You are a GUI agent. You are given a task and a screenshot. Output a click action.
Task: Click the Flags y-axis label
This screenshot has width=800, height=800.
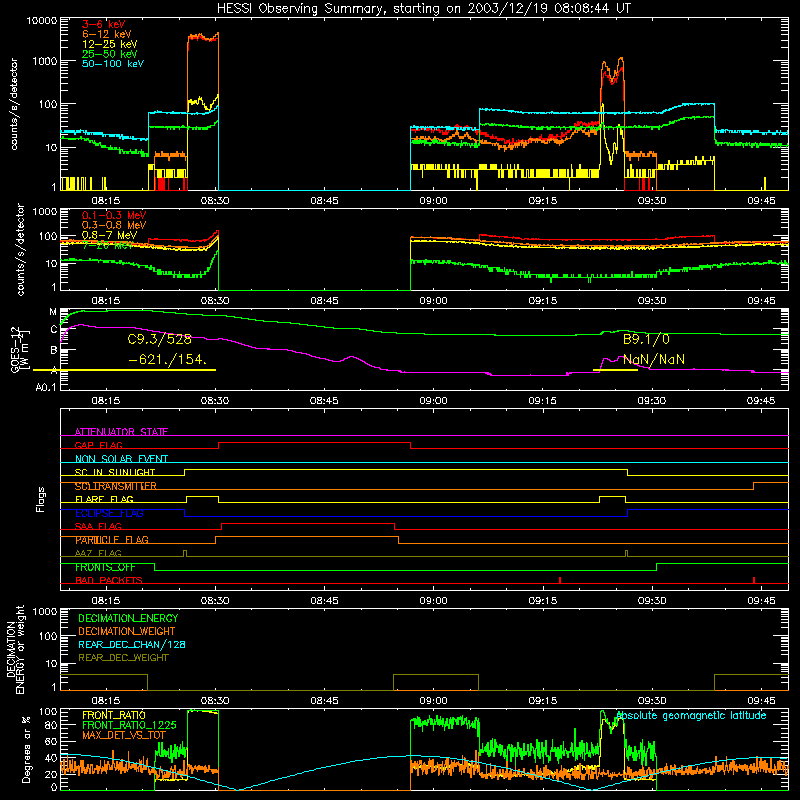[41, 499]
